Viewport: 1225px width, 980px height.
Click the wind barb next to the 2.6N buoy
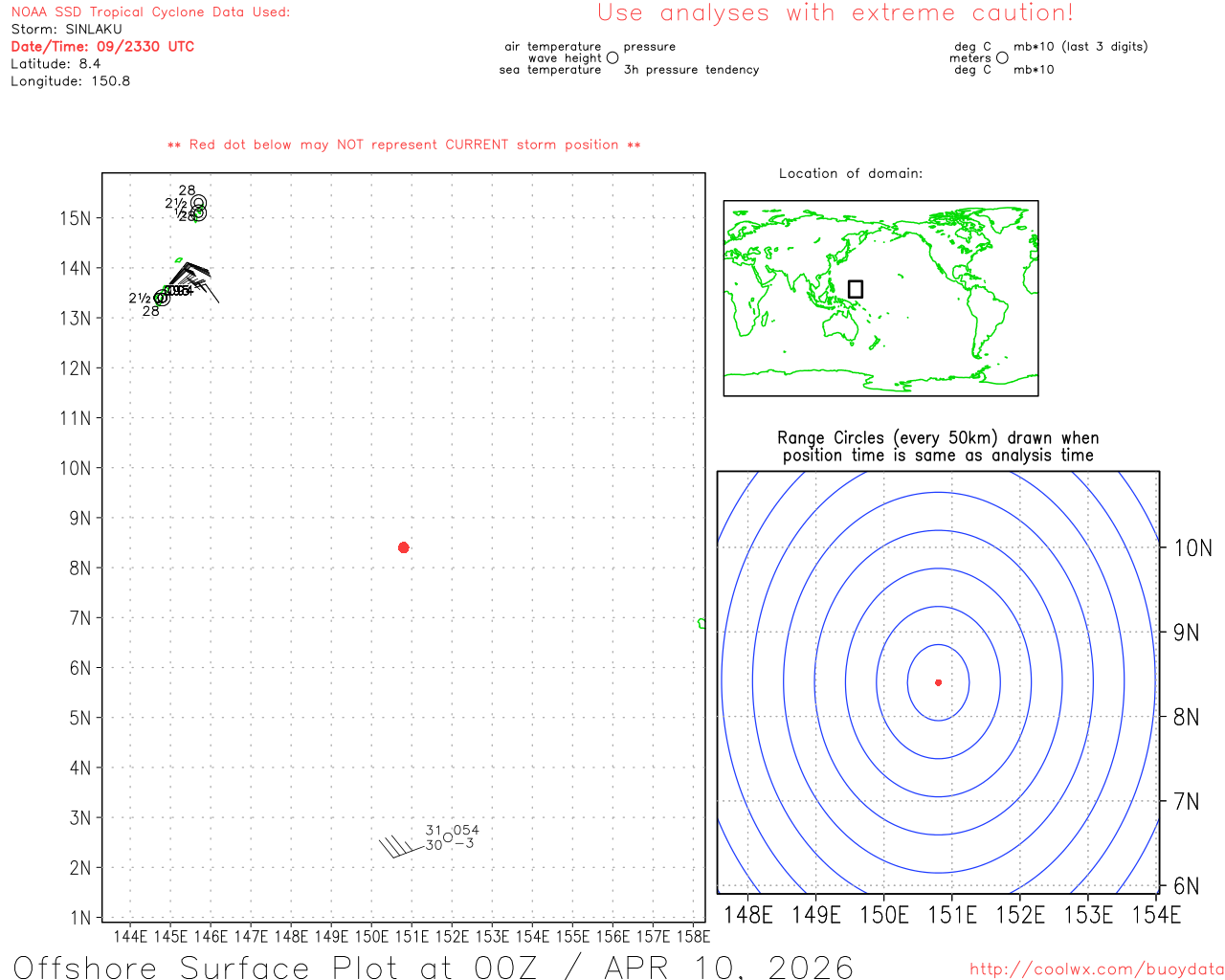tap(402, 846)
